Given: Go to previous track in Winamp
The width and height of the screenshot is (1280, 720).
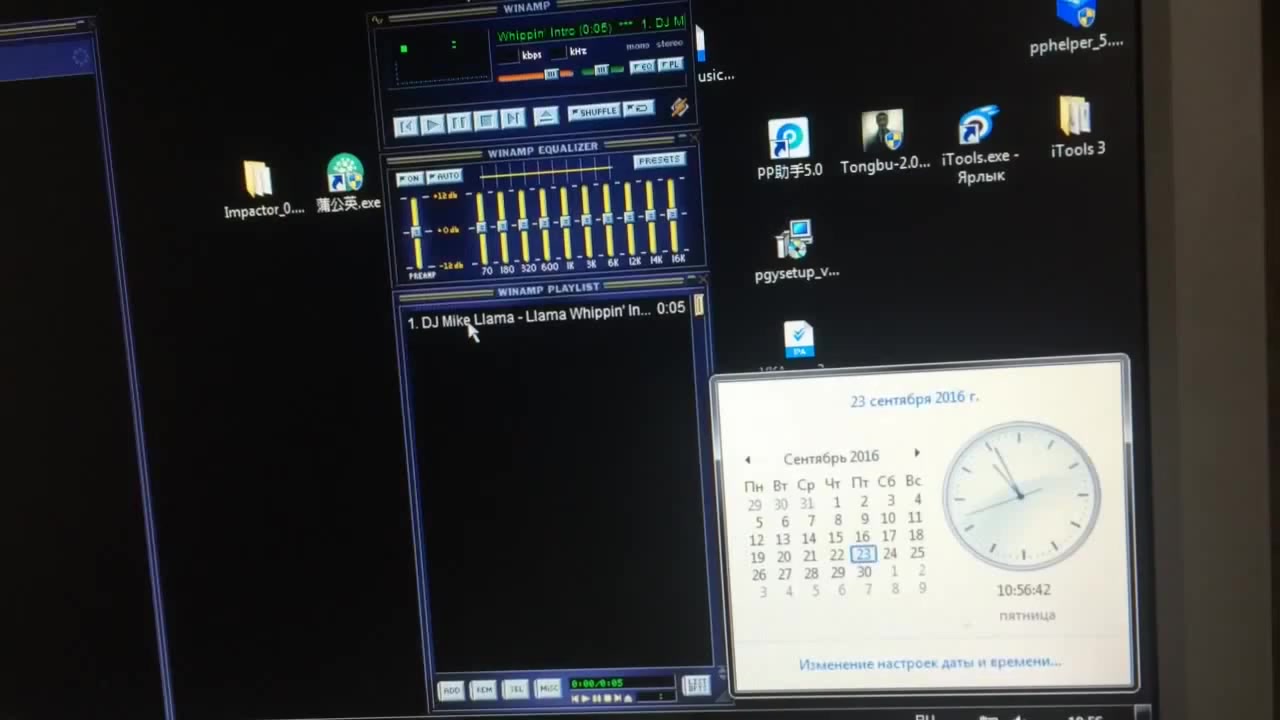Looking at the screenshot, I should pos(405,126).
